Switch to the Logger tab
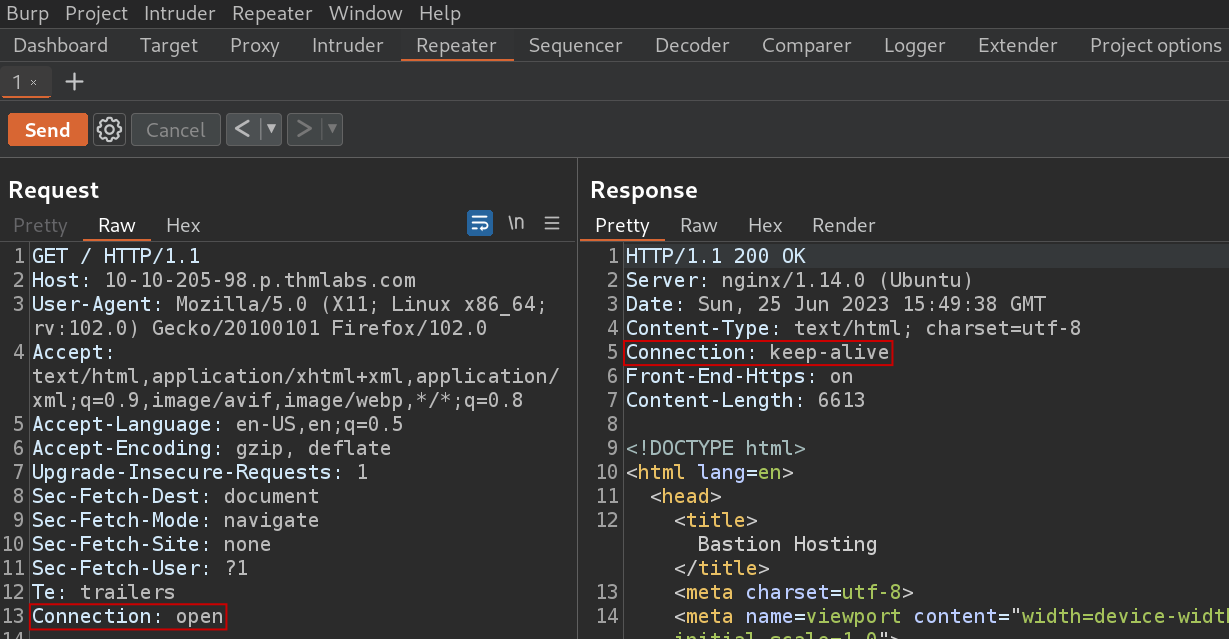This screenshot has height=639, width=1229. (x=915, y=45)
